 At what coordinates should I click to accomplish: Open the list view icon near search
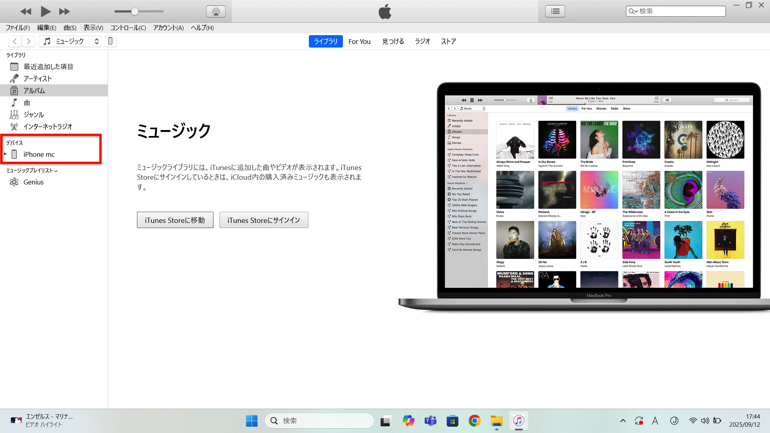(555, 12)
